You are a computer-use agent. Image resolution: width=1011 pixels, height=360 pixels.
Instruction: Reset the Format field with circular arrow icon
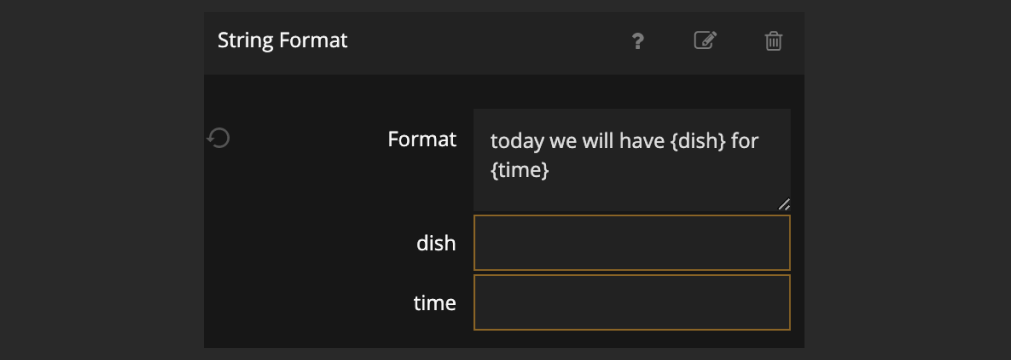click(219, 138)
